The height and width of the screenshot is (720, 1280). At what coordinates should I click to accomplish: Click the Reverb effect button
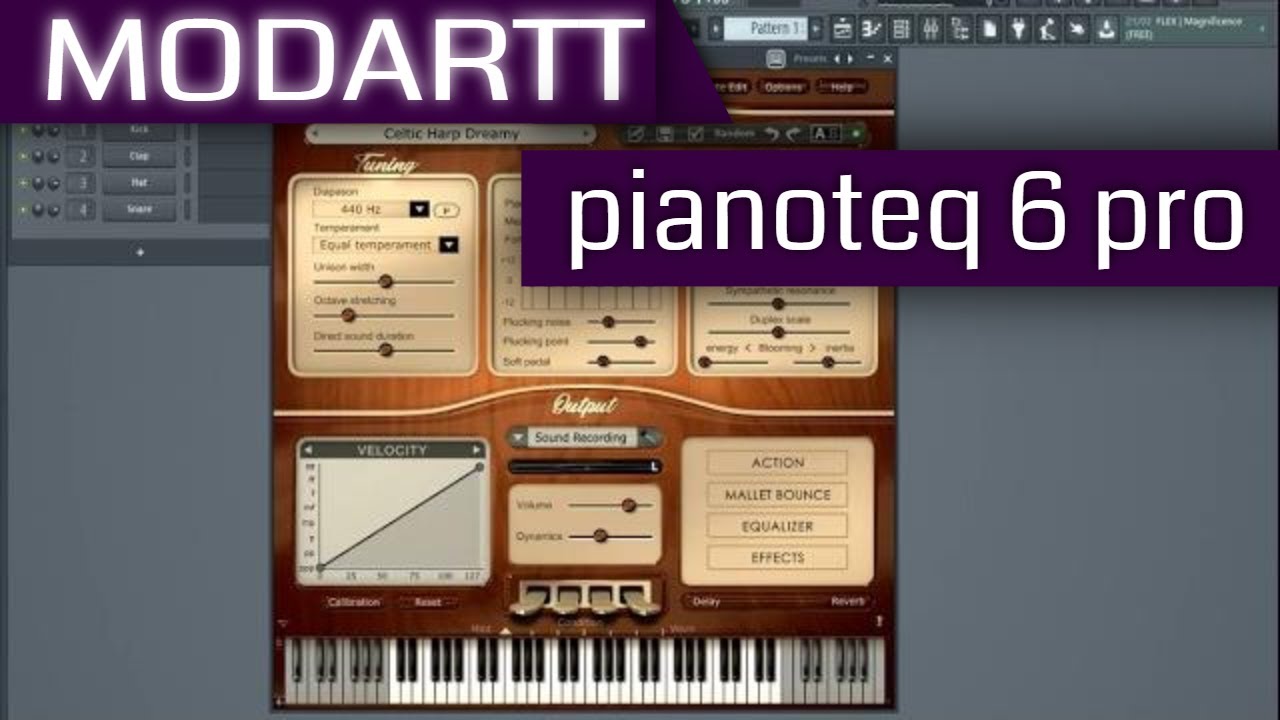pos(847,601)
